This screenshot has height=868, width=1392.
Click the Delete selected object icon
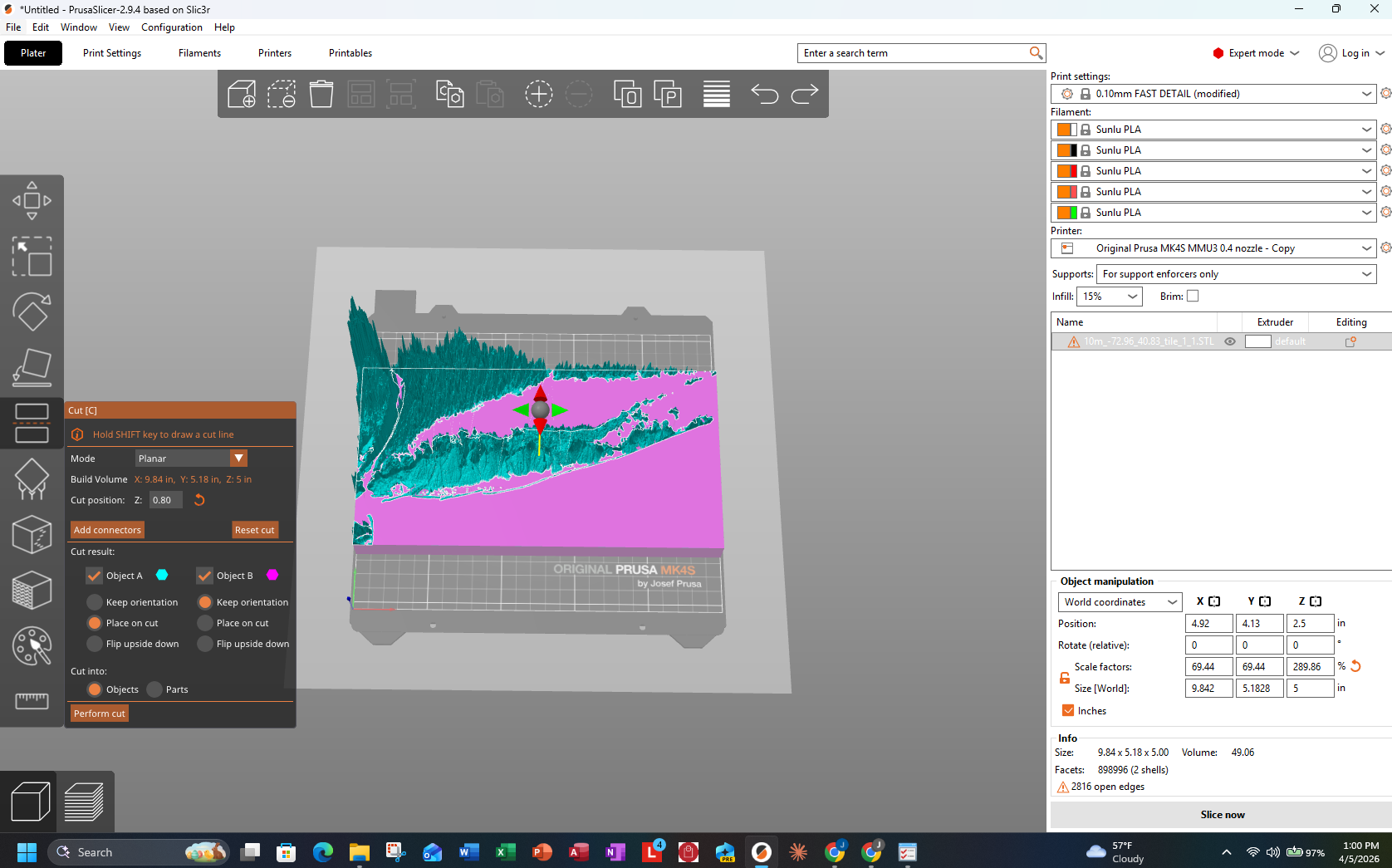tap(282, 94)
